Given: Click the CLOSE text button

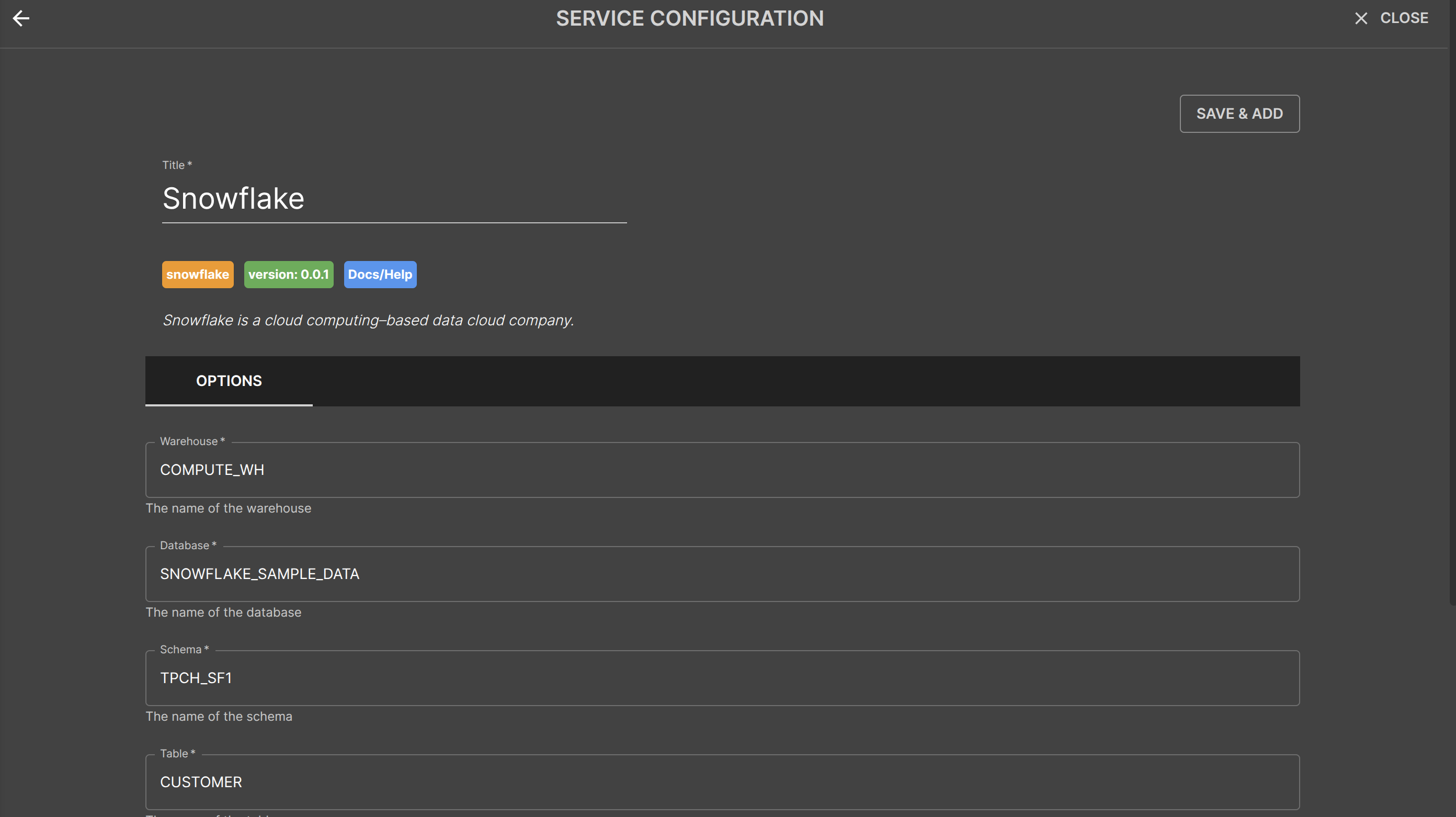Looking at the screenshot, I should [1404, 18].
